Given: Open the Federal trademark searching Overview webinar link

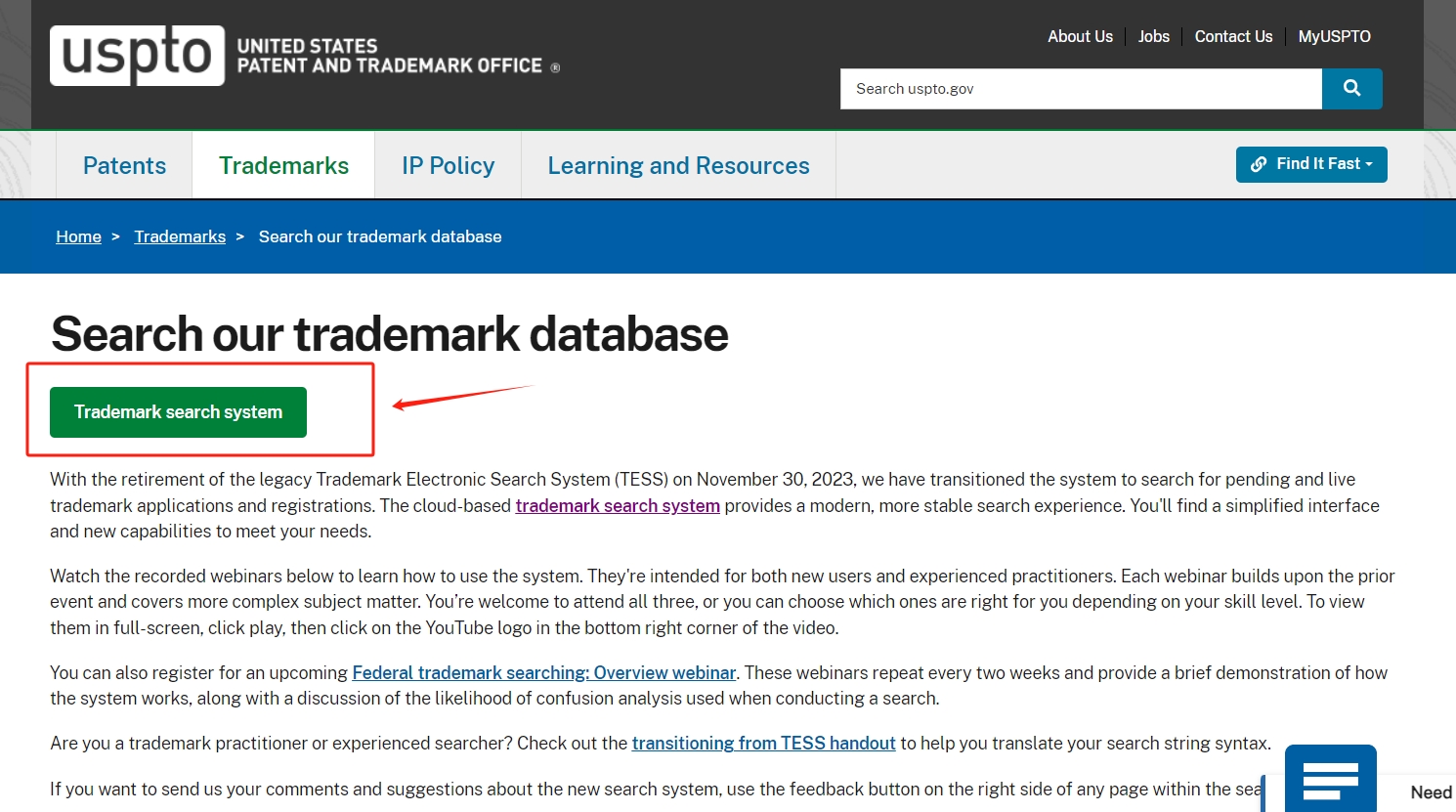Looking at the screenshot, I should [x=543, y=672].
